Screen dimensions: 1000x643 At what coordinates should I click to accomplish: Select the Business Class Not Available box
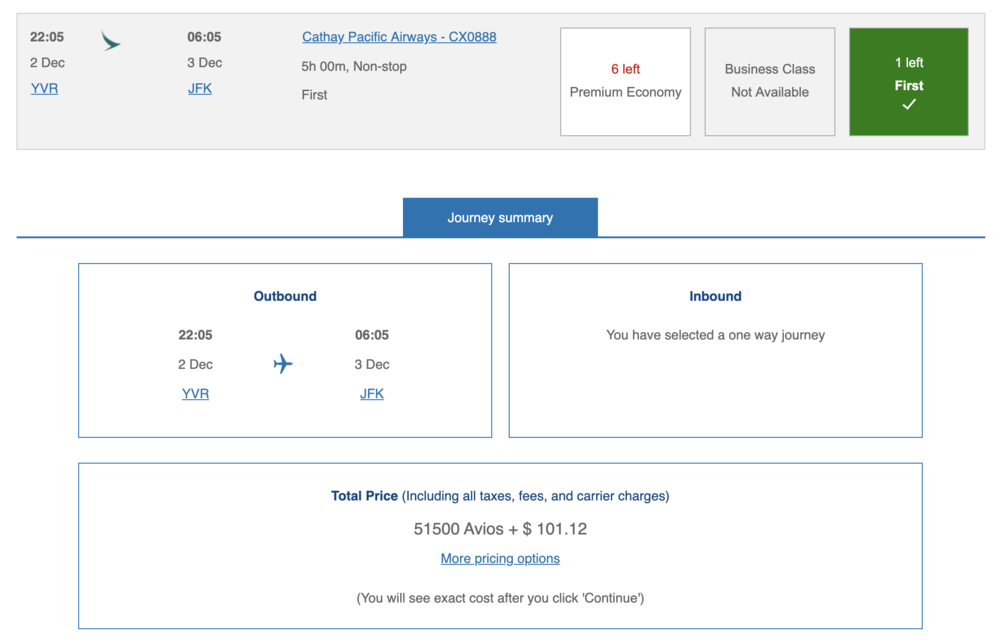tap(769, 82)
